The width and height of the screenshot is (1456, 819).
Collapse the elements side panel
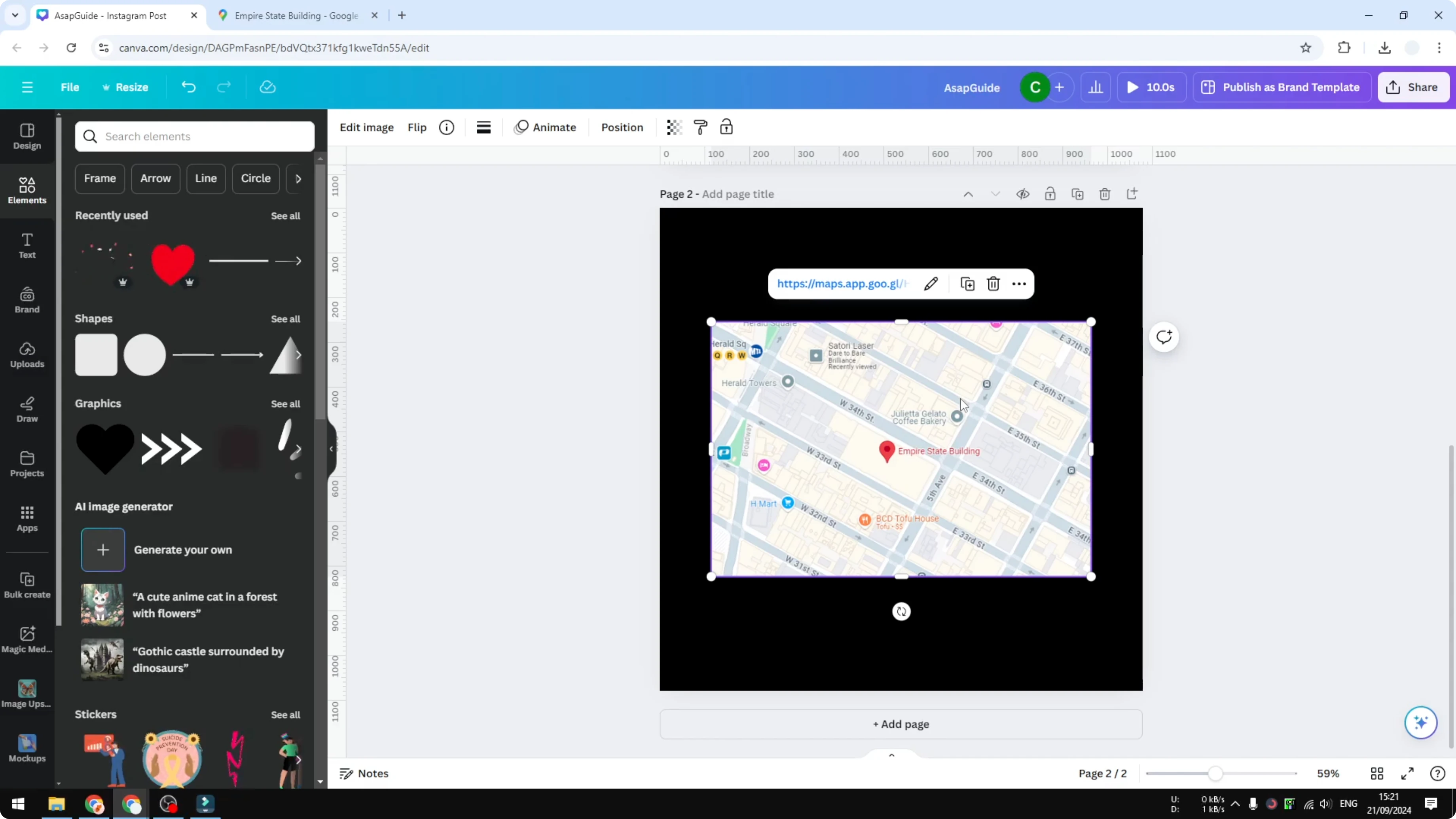[332, 449]
